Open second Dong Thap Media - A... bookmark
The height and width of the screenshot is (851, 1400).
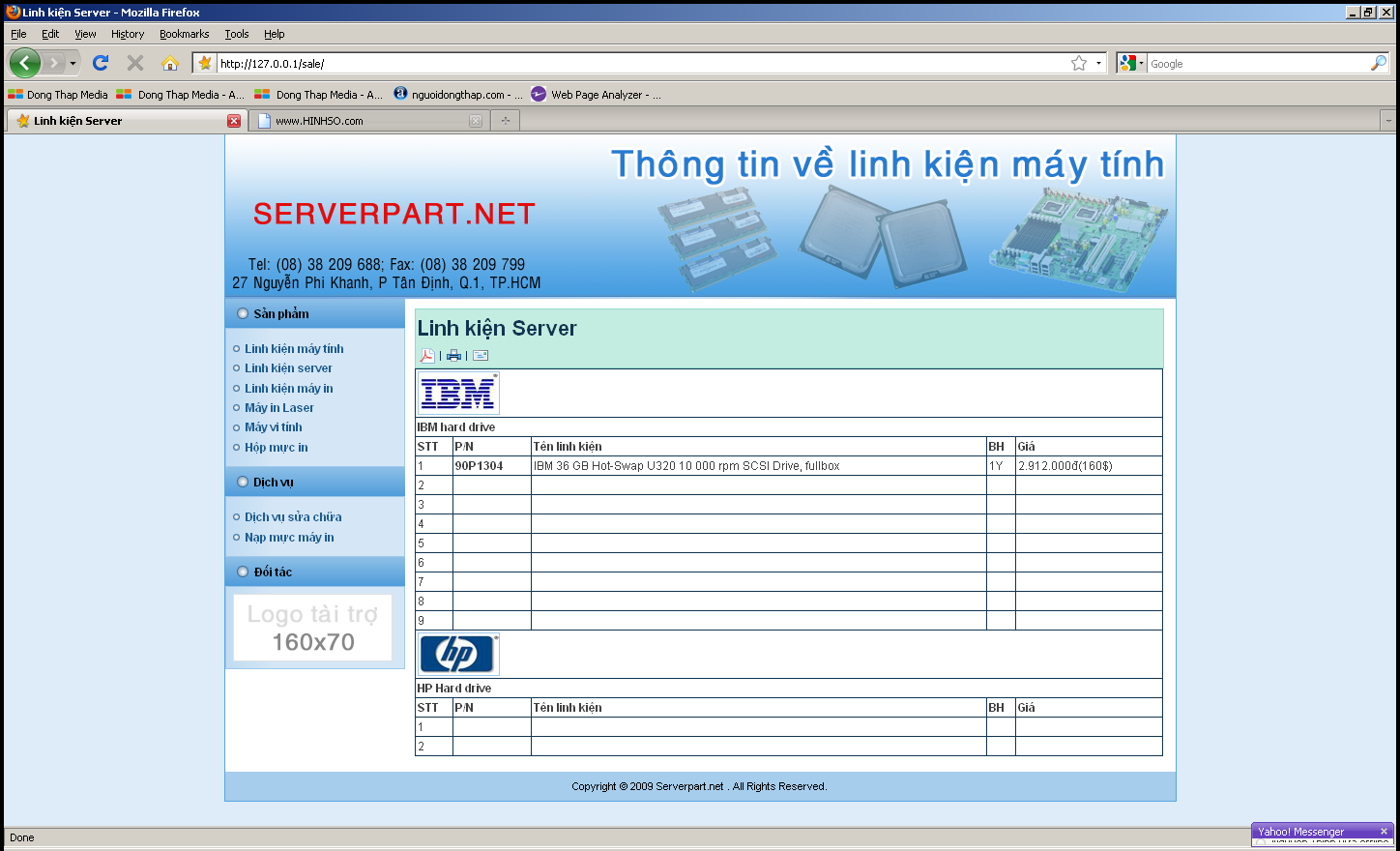[180, 95]
